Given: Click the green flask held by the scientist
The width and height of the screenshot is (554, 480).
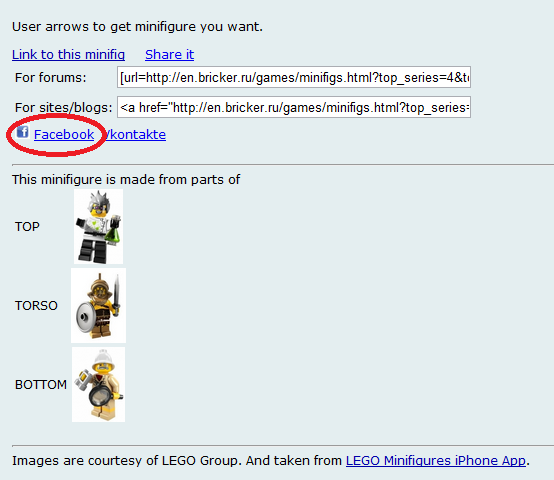Looking at the screenshot, I should (x=114, y=232).
